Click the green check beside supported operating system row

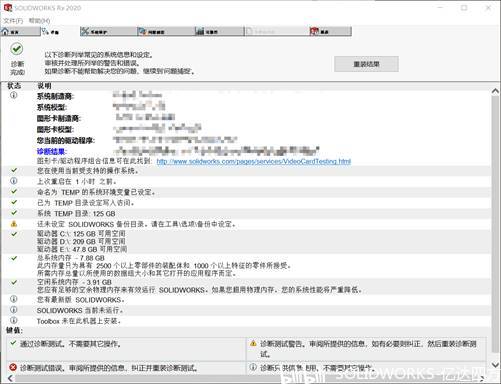point(14,170)
